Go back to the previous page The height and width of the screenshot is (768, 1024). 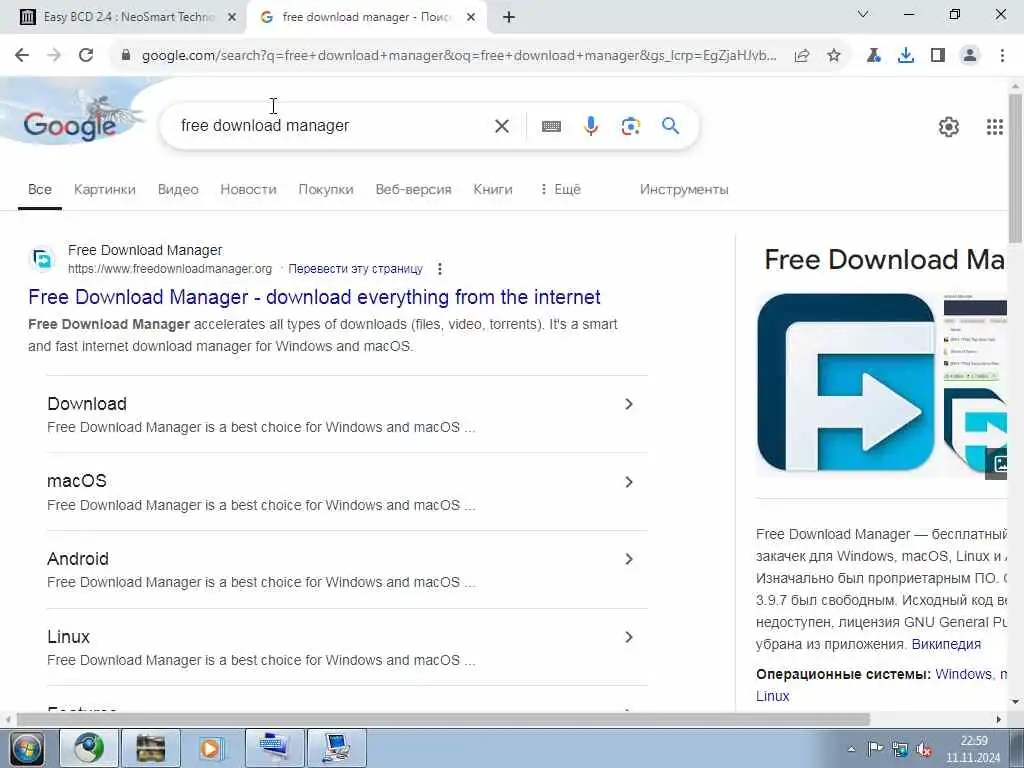[x=22, y=56]
